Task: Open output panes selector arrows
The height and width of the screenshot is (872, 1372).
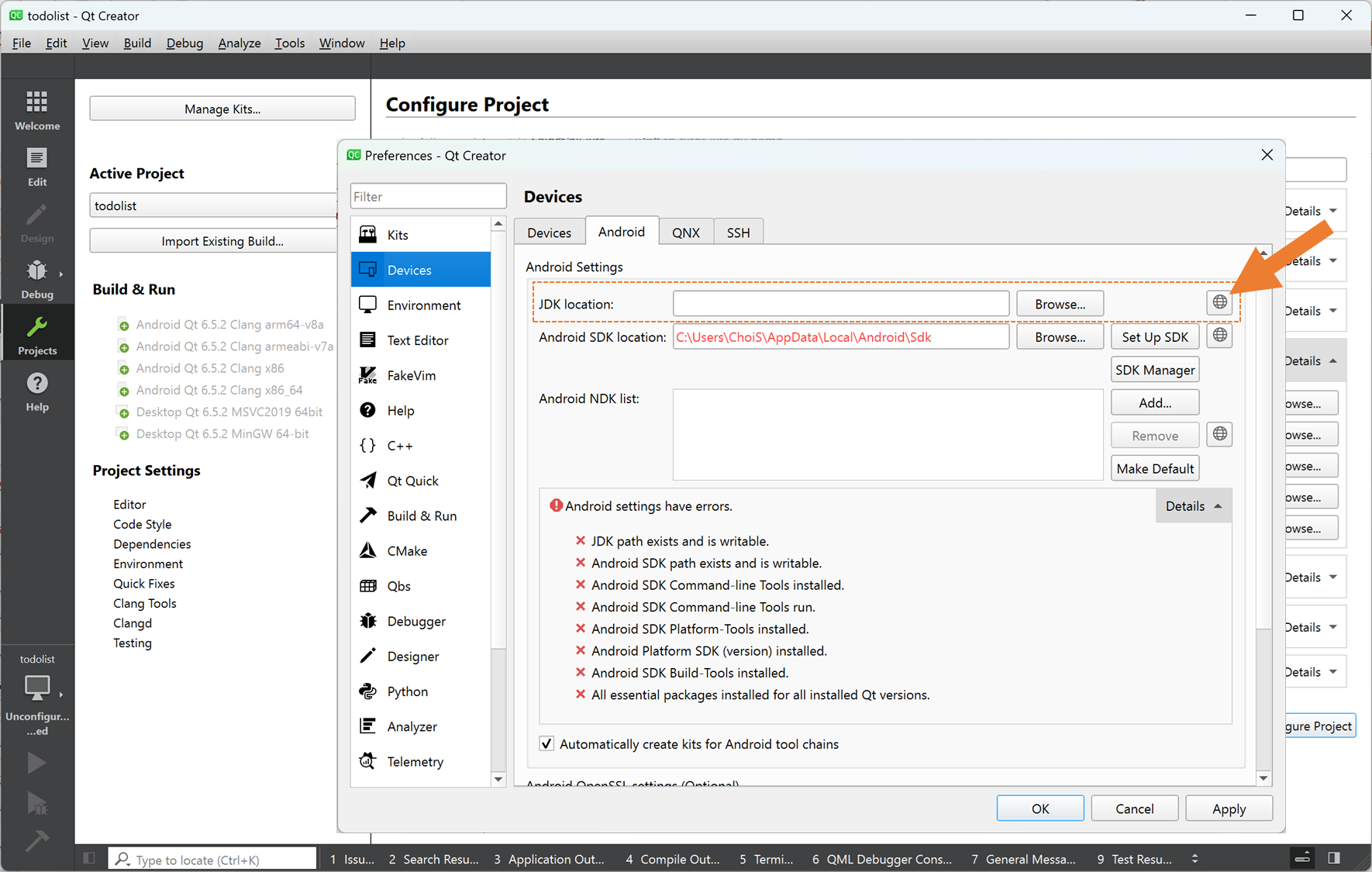Action: (x=1194, y=859)
